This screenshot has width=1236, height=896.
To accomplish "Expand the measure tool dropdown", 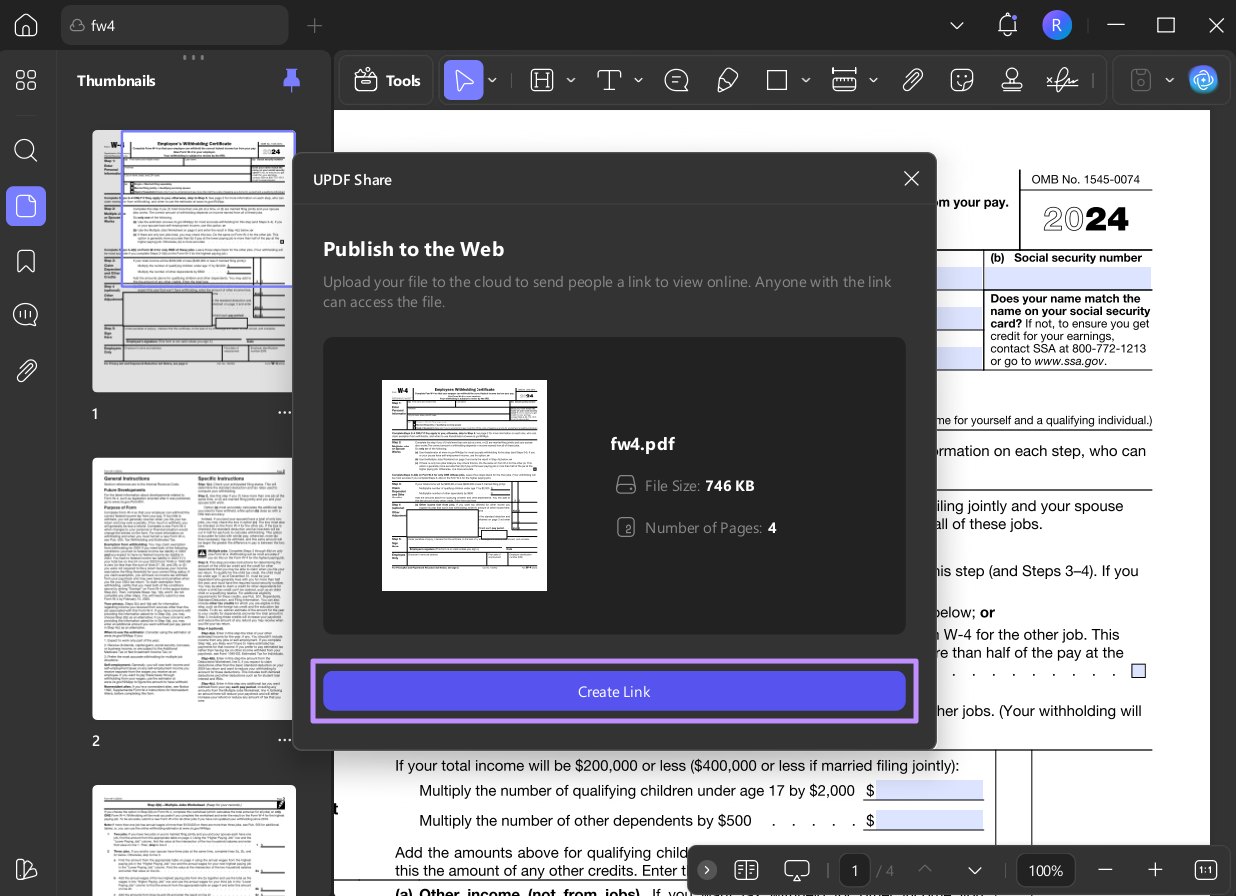I will pyautogui.click(x=873, y=79).
